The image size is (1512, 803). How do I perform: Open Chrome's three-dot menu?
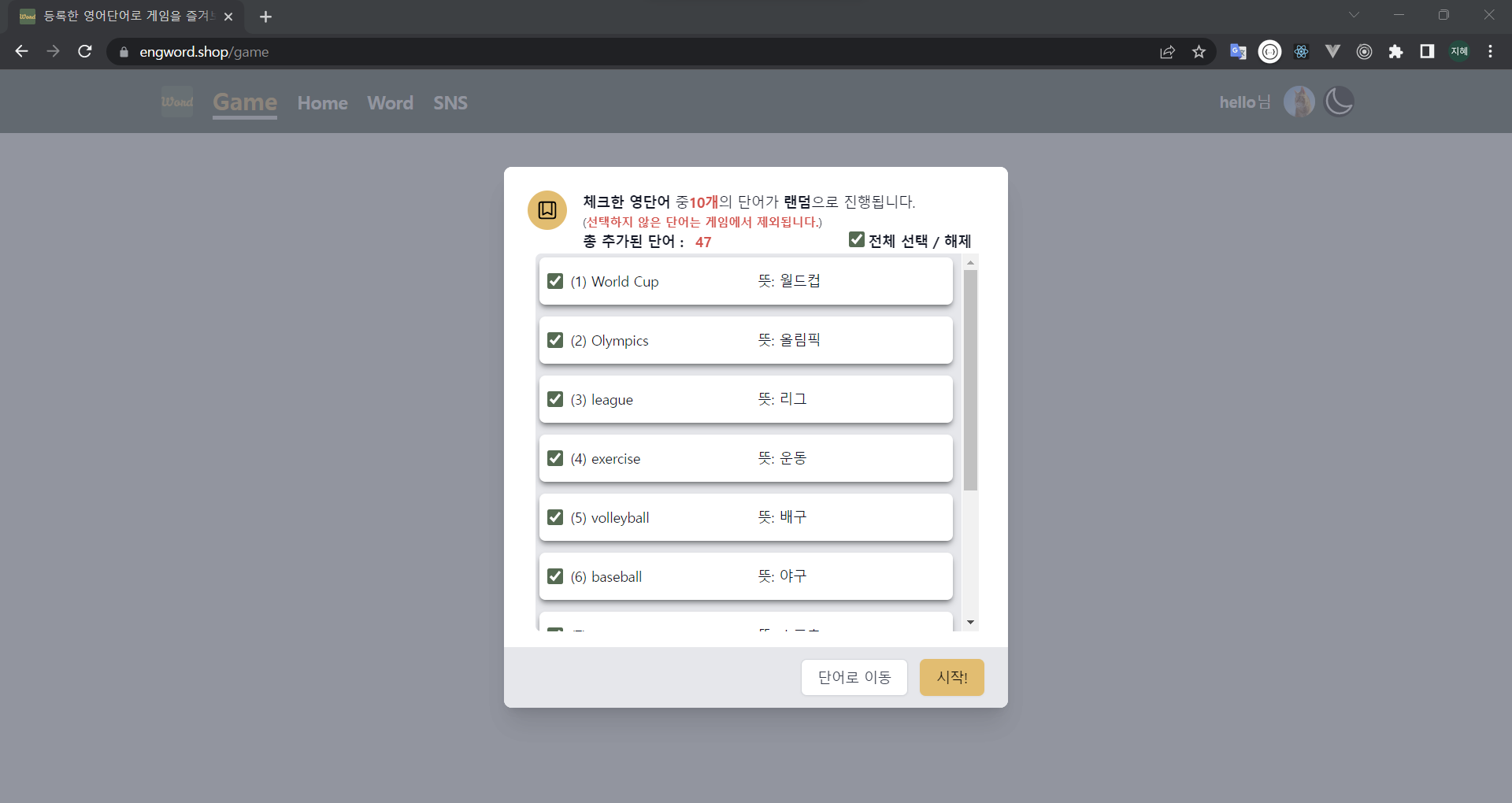(x=1490, y=51)
